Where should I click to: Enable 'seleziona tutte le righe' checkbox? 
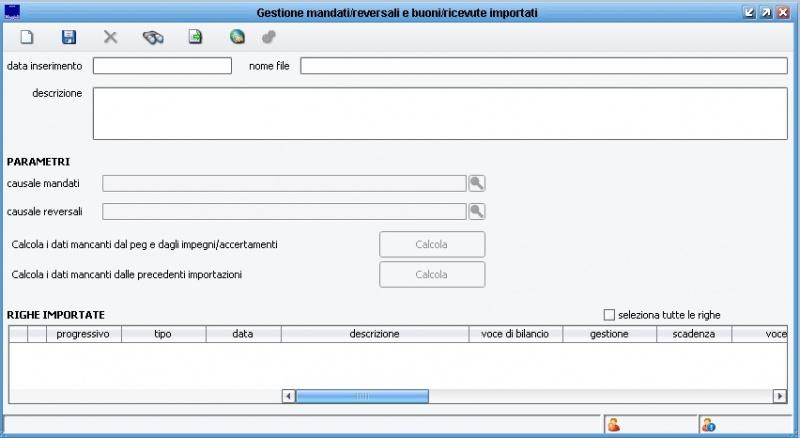pyautogui.click(x=609, y=314)
